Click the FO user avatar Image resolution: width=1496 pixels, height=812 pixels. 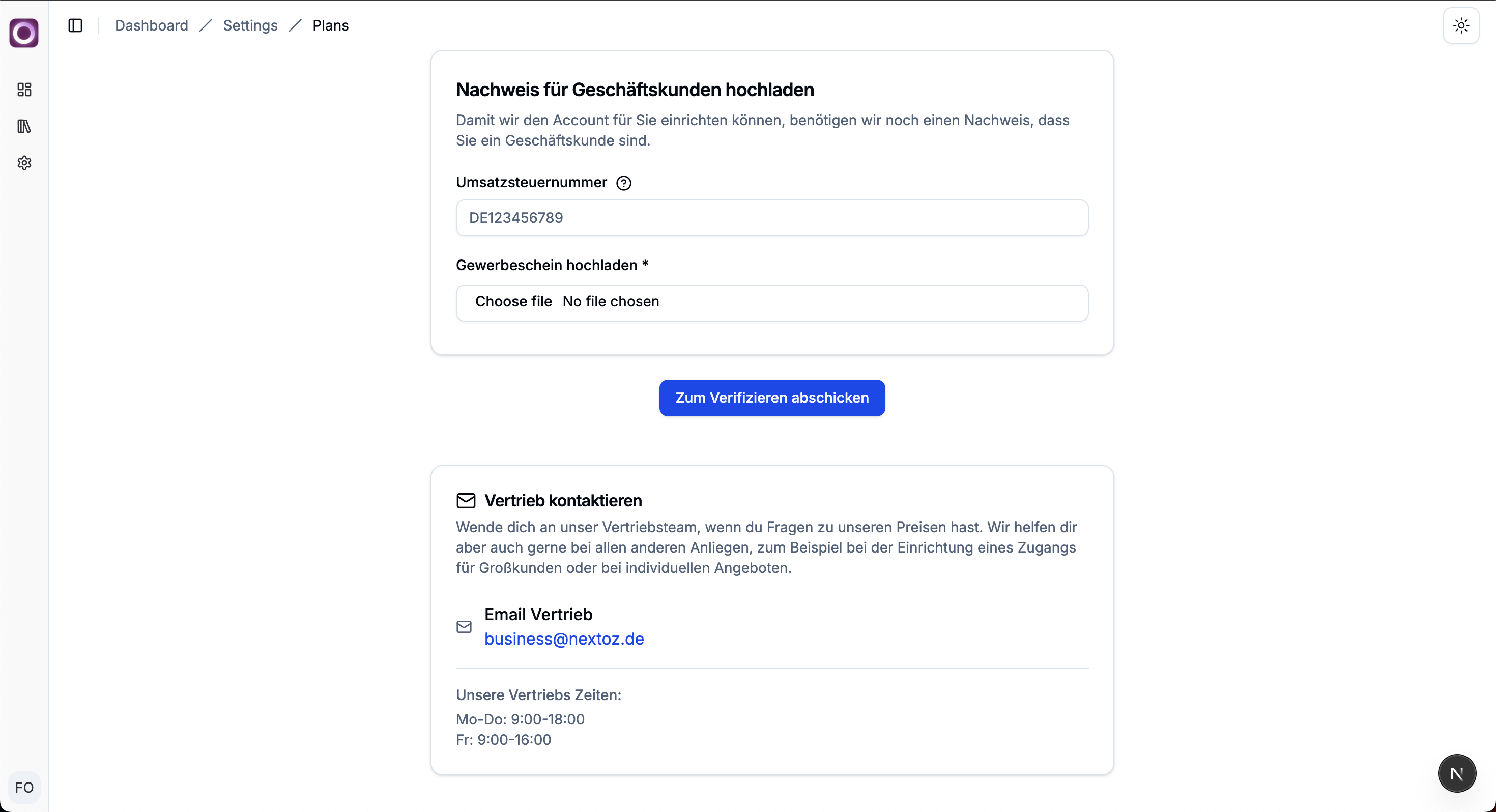(x=24, y=788)
